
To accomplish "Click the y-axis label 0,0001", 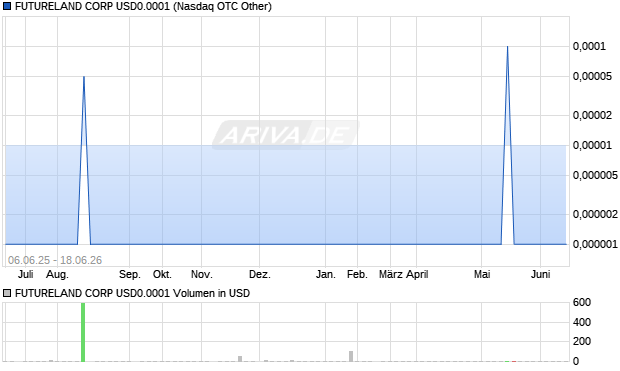I will (589, 47).
